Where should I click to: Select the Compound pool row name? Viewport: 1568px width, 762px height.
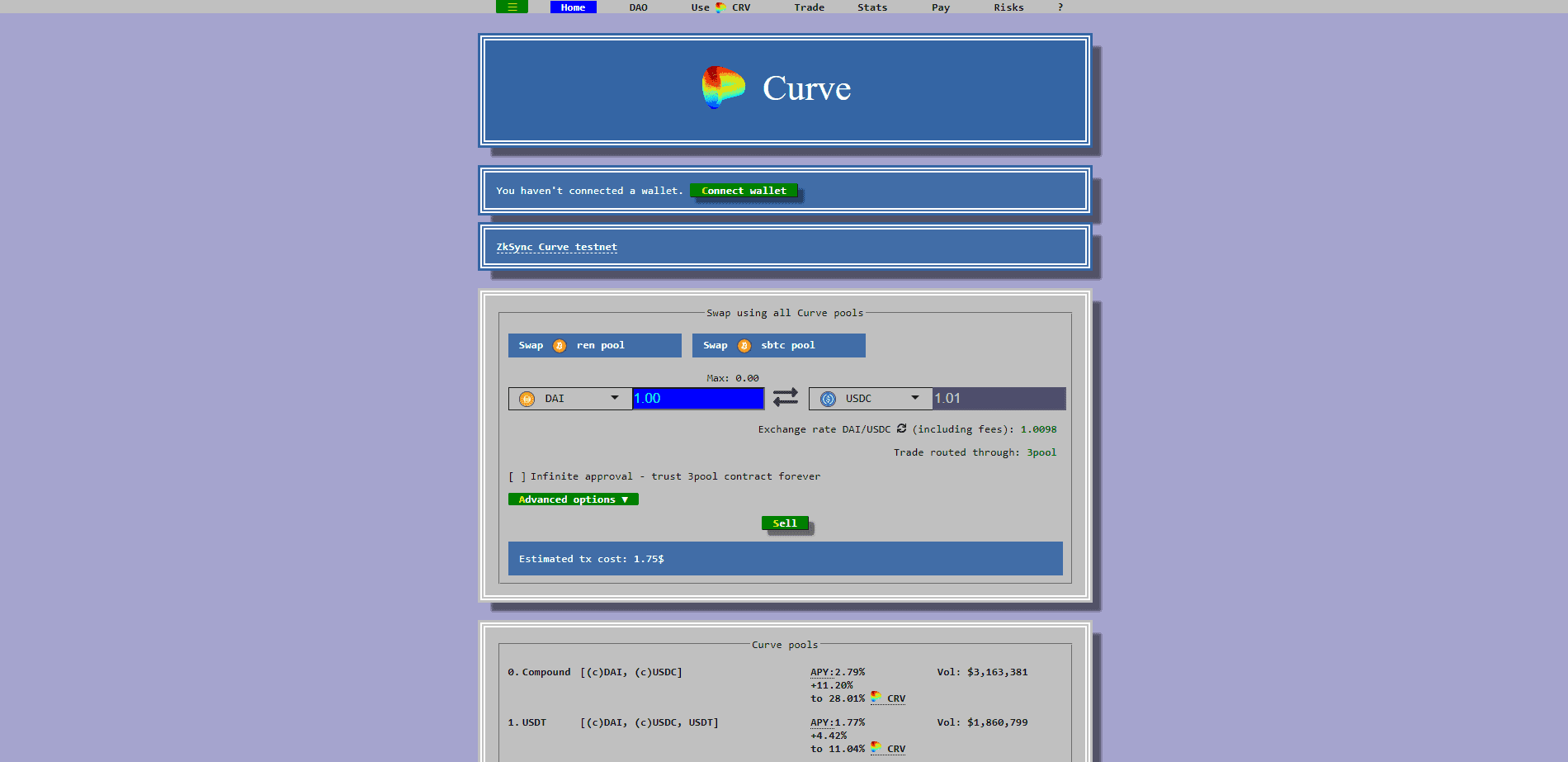[x=546, y=672]
